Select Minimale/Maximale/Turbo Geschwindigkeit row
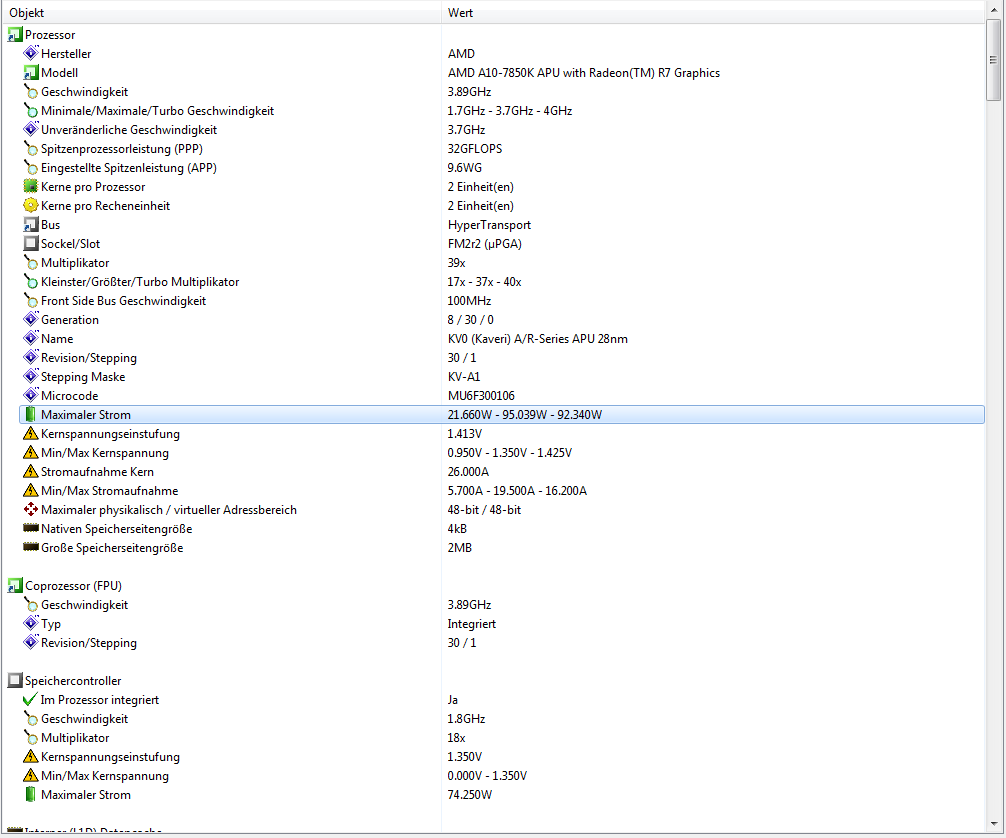The width and height of the screenshot is (1006, 838). (x=502, y=110)
